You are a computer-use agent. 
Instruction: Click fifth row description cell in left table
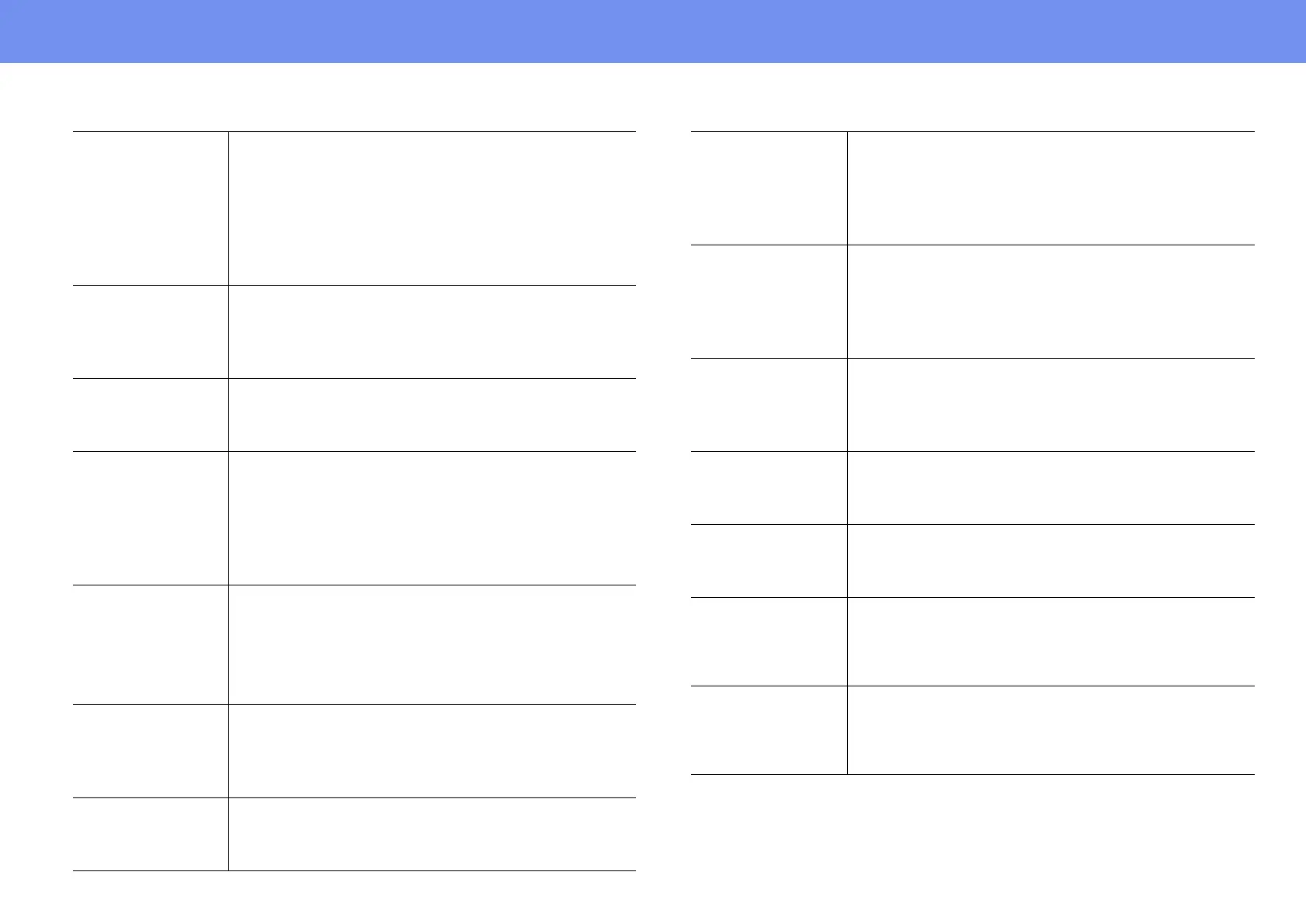(432, 644)
